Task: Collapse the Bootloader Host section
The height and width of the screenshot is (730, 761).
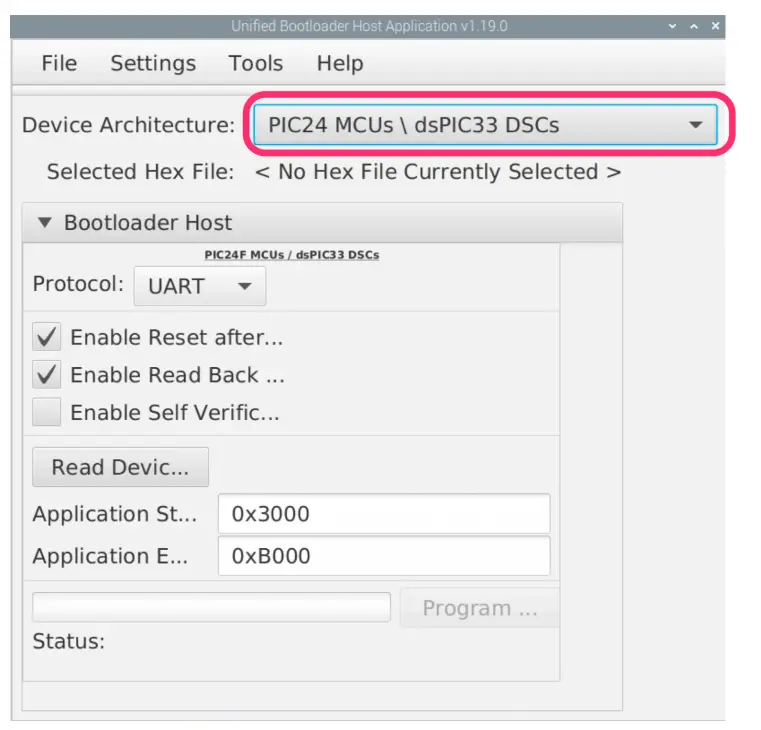Action: 44,223
